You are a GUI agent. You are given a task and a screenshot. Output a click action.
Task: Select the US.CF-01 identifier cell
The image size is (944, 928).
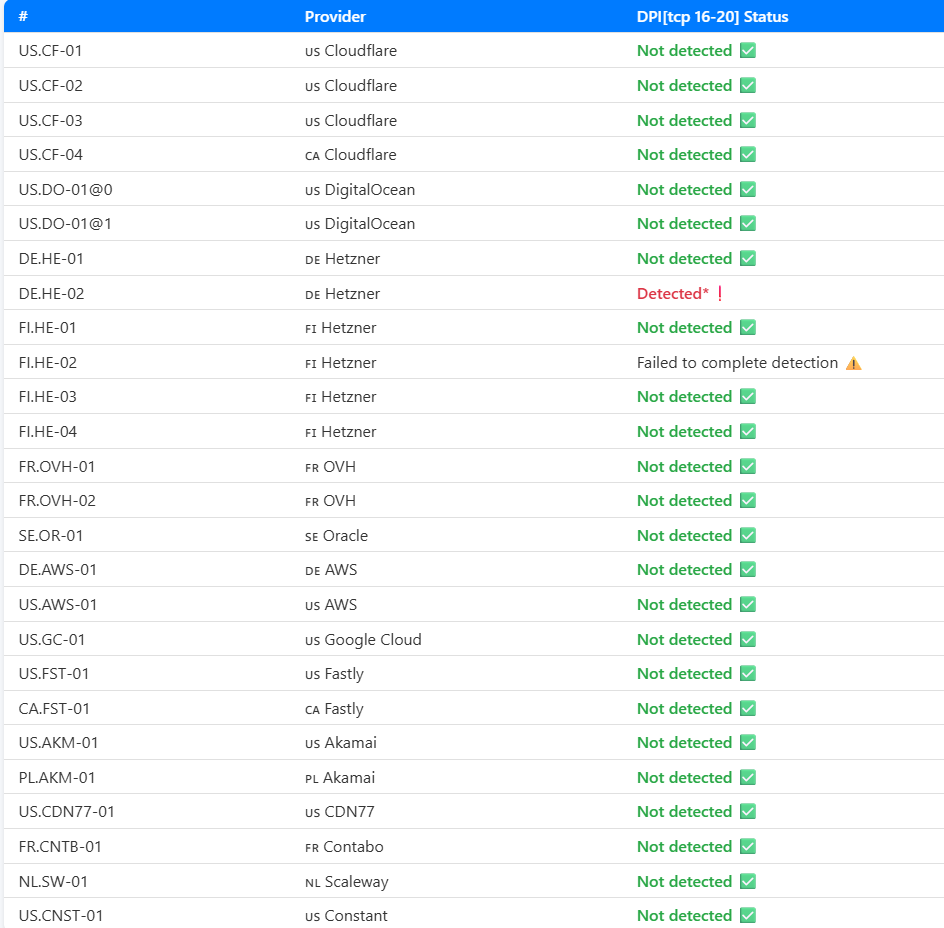50,51
